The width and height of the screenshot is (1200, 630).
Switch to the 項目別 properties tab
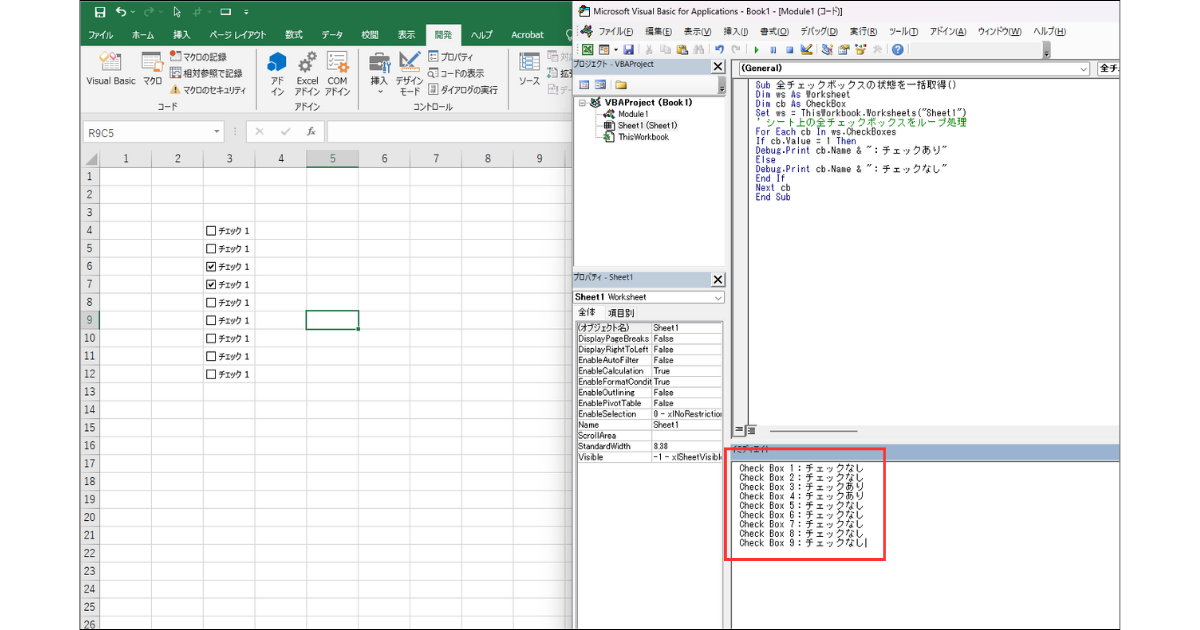click(620, 313)
